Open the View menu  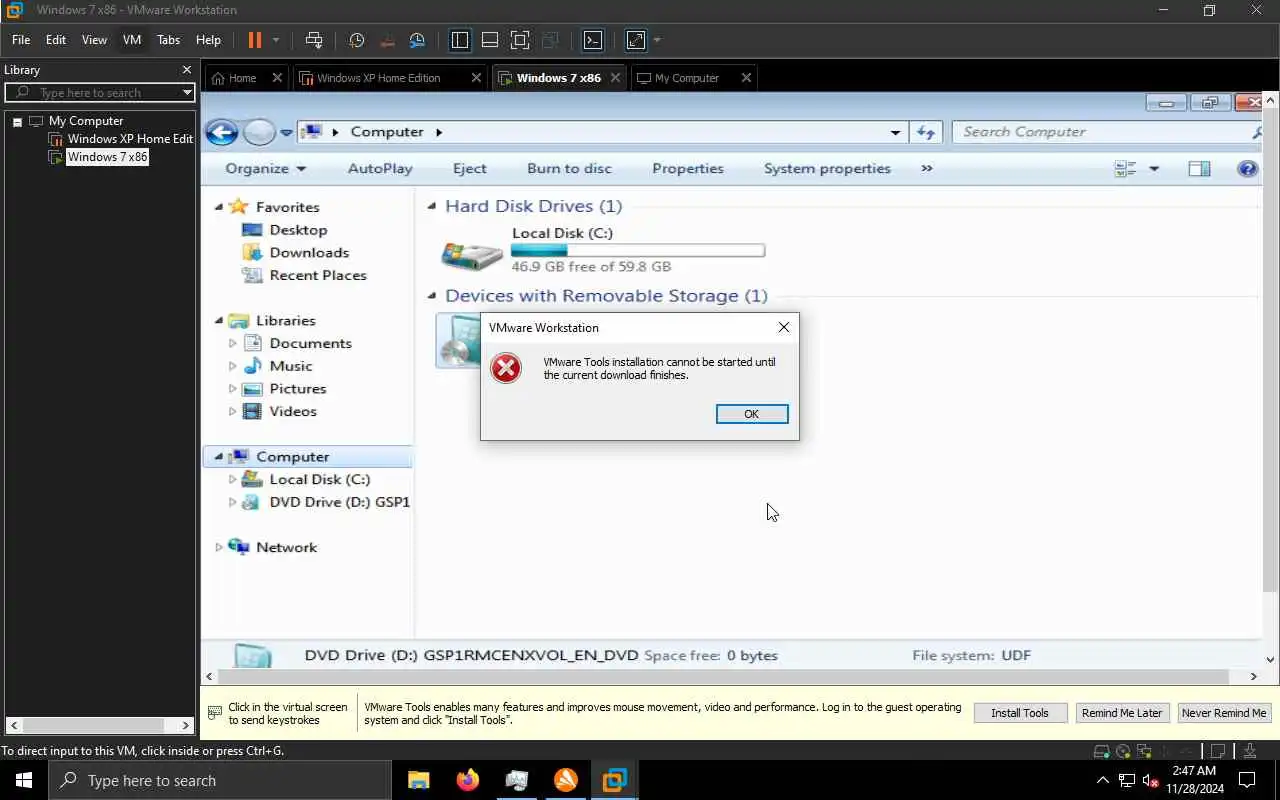[94, 40]
